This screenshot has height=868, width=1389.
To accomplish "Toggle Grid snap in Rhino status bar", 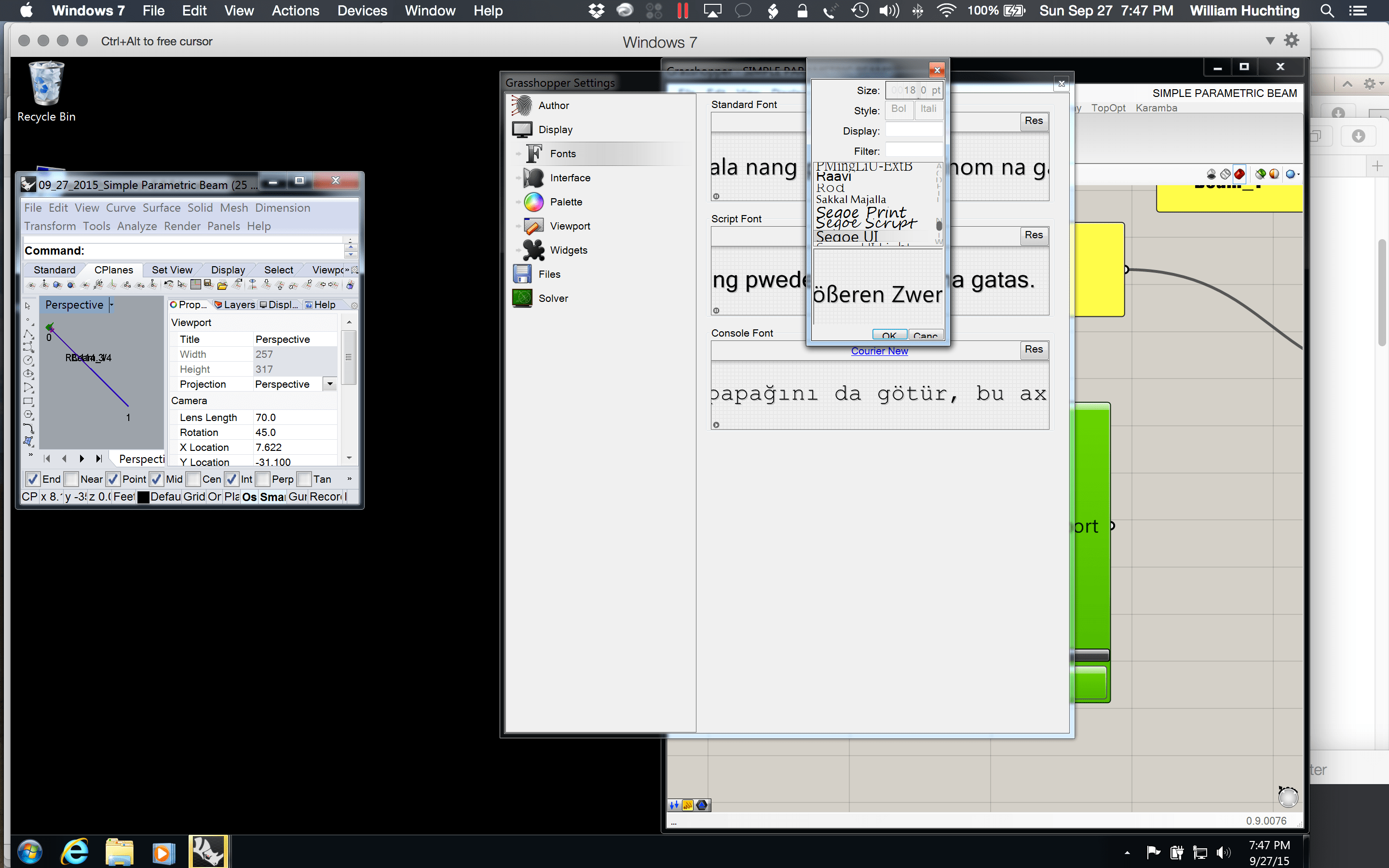I will tap(194, 497).
